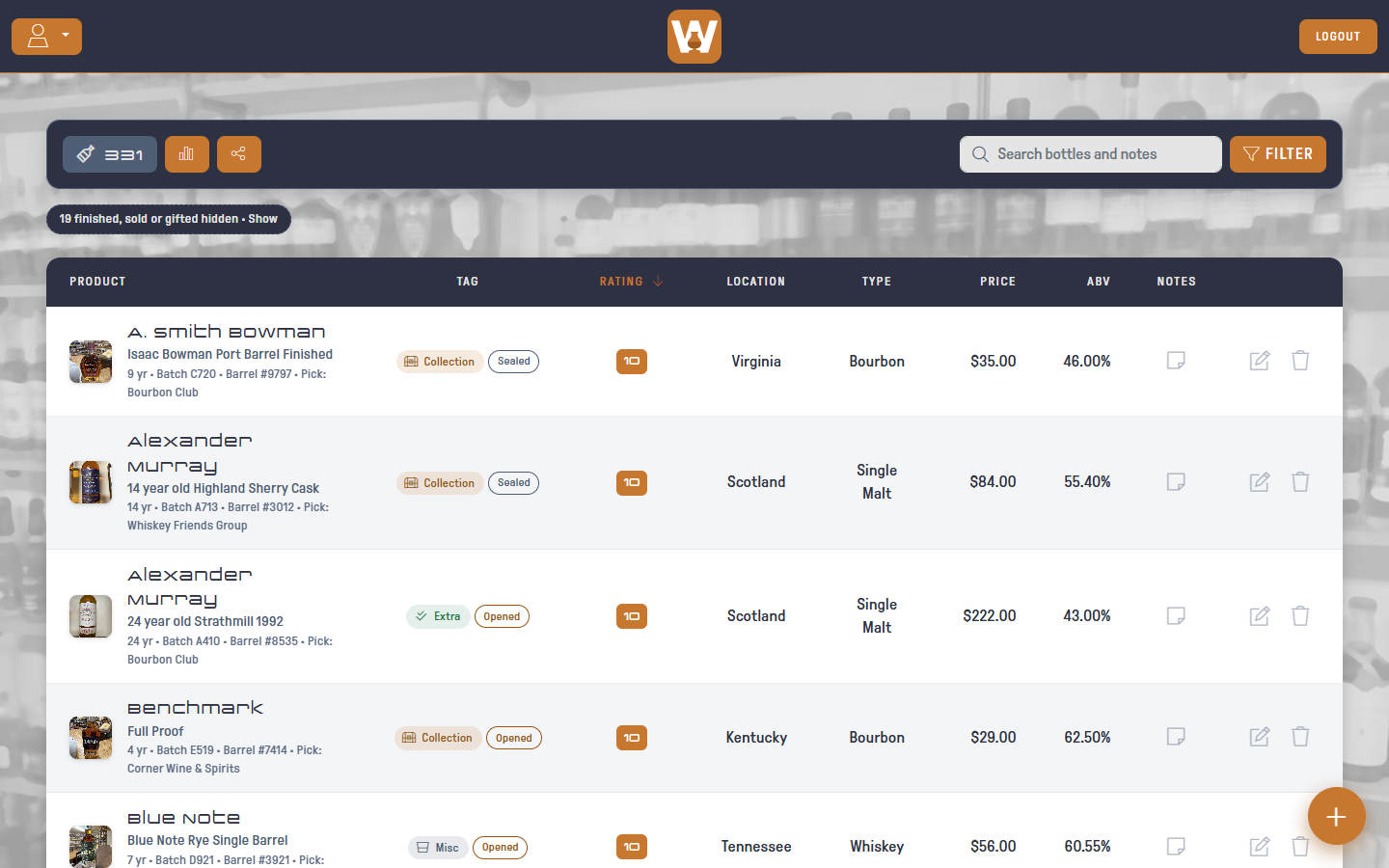The width and height of the screenshot is (1389, 868).
Task: Open notes for 14 year old Highland
Action: click(1176, 482)
